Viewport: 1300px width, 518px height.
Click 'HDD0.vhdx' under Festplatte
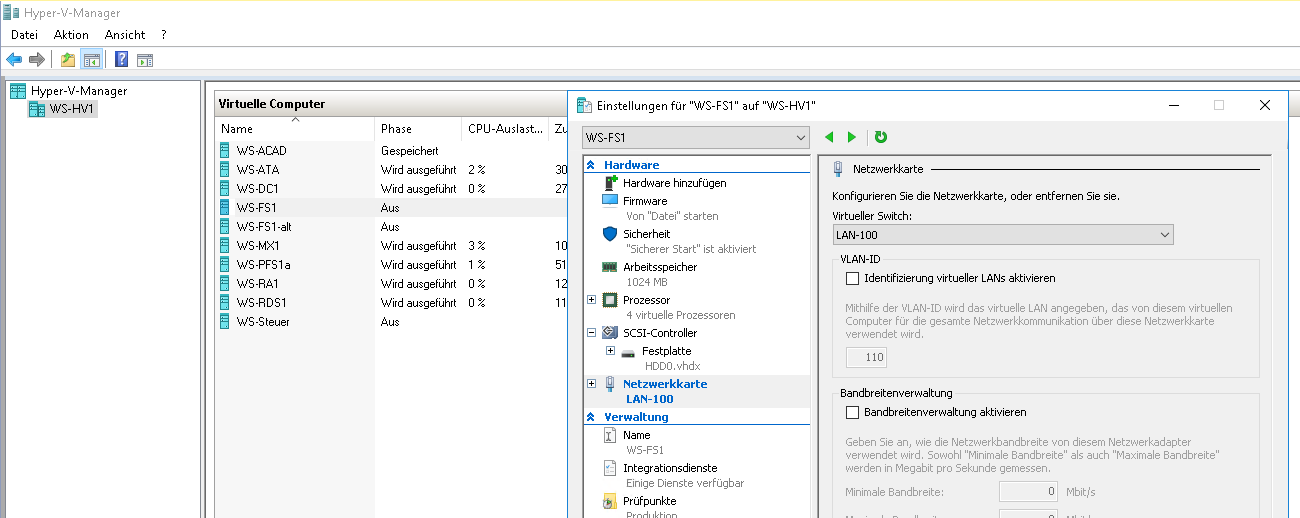pyautogui.click(x=671, y=366)
